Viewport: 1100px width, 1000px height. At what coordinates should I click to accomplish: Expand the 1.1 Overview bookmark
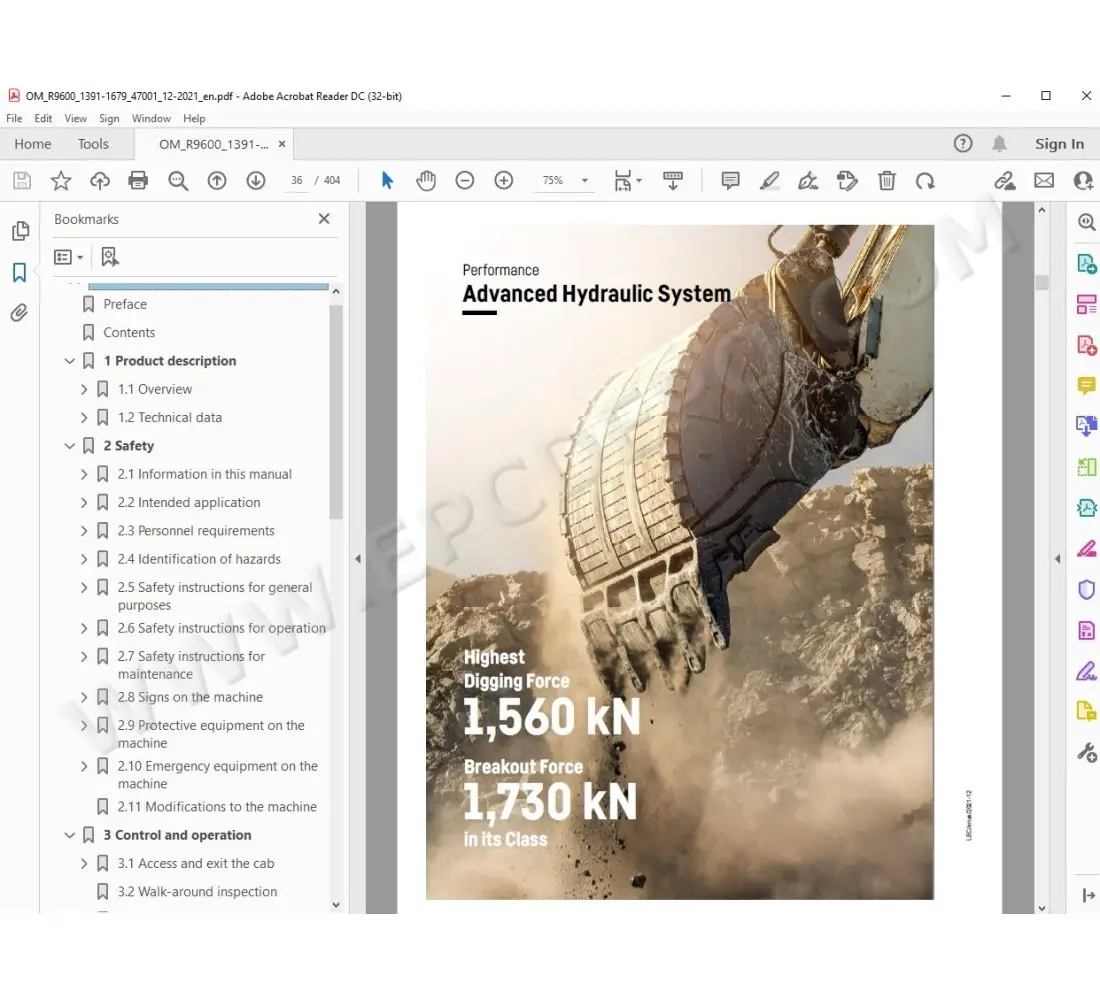coord(84,389)
